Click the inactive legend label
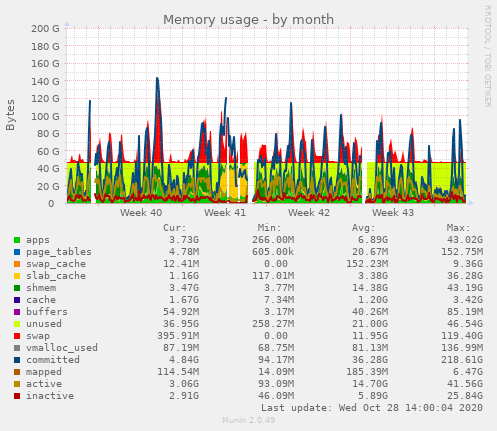Screen dimensions: 497x431 click(50, 396)
